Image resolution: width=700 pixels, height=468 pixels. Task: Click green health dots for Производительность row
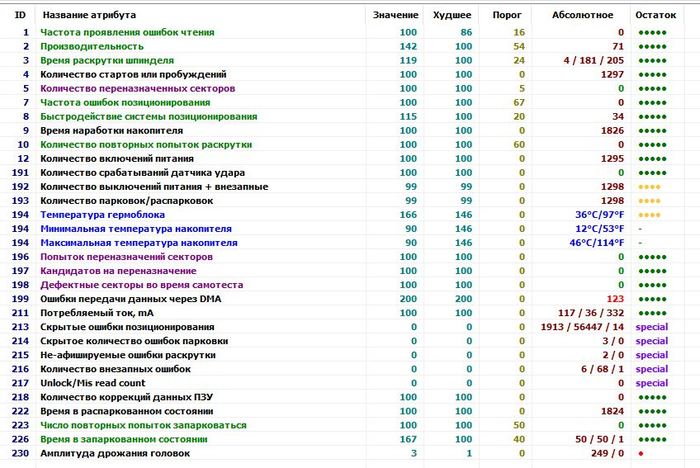[x=652, y=47]
